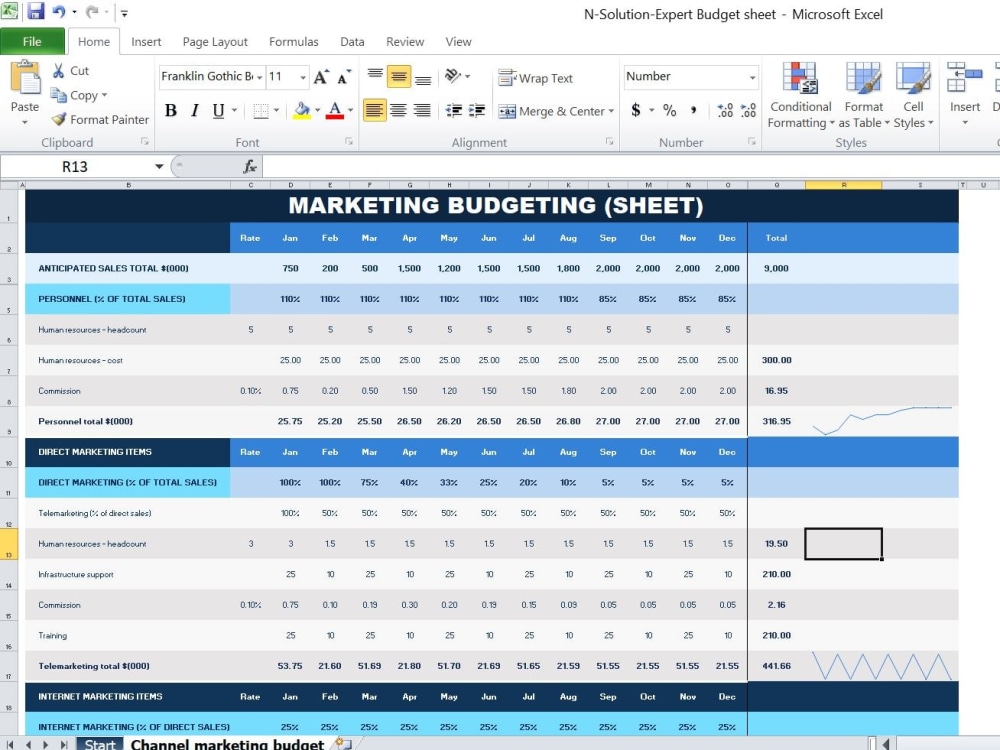Screen dimensions: 1000x750
Task: Open Format as Table gallery
Action: click(x=864, y=96)
